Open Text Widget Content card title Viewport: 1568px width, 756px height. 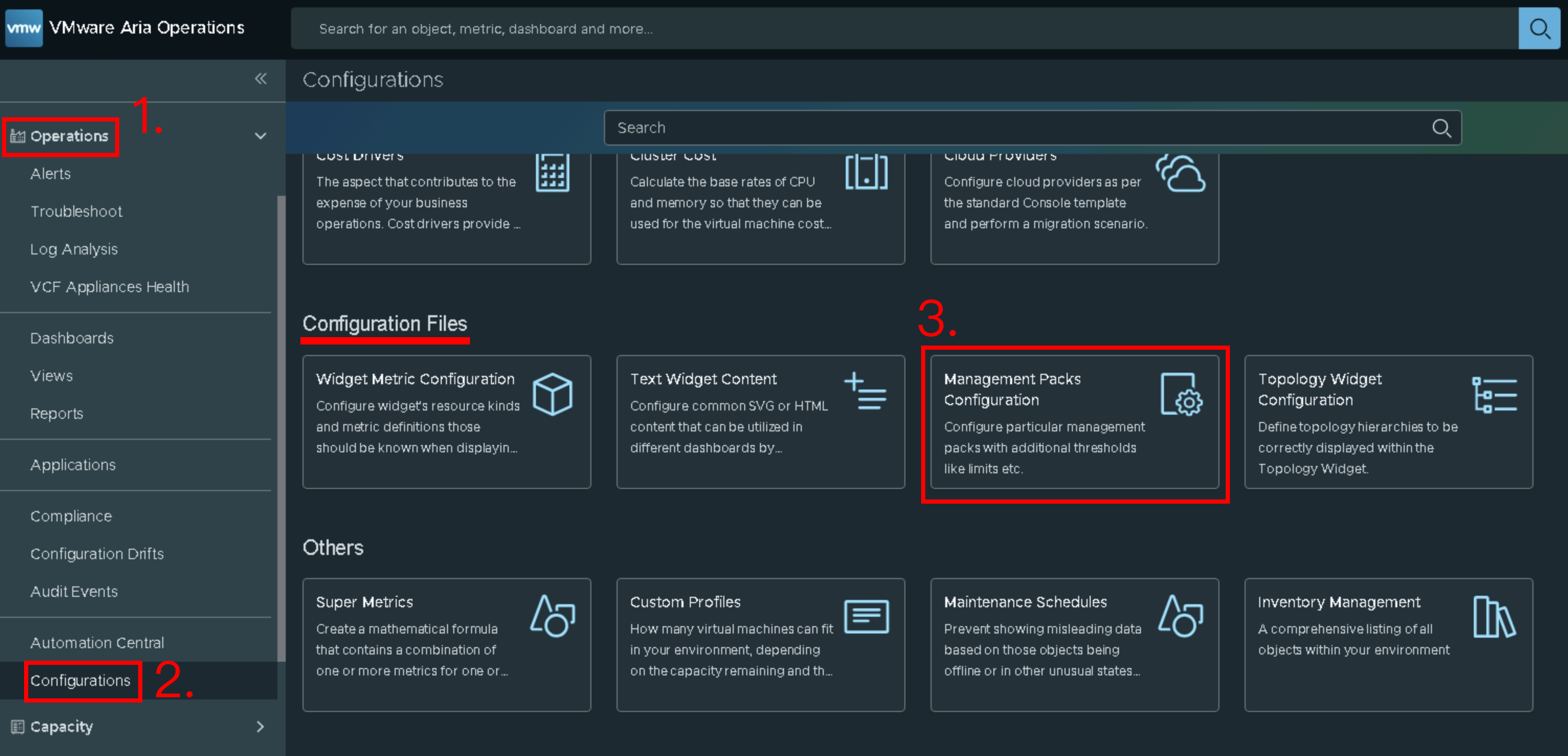point(703,379)
